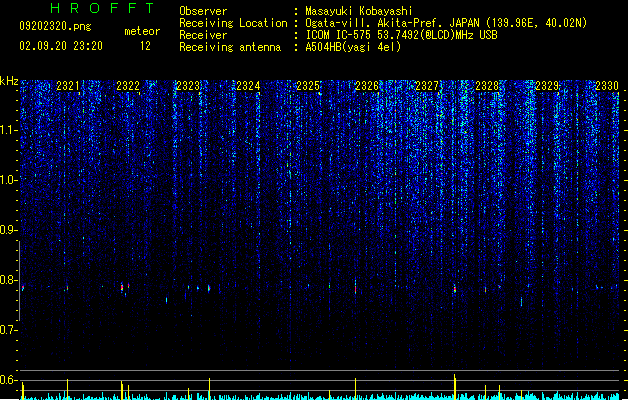Click the Observer label
Image resolution: width=629 pixels, height=400 pixels.
(x=203, y=11)
